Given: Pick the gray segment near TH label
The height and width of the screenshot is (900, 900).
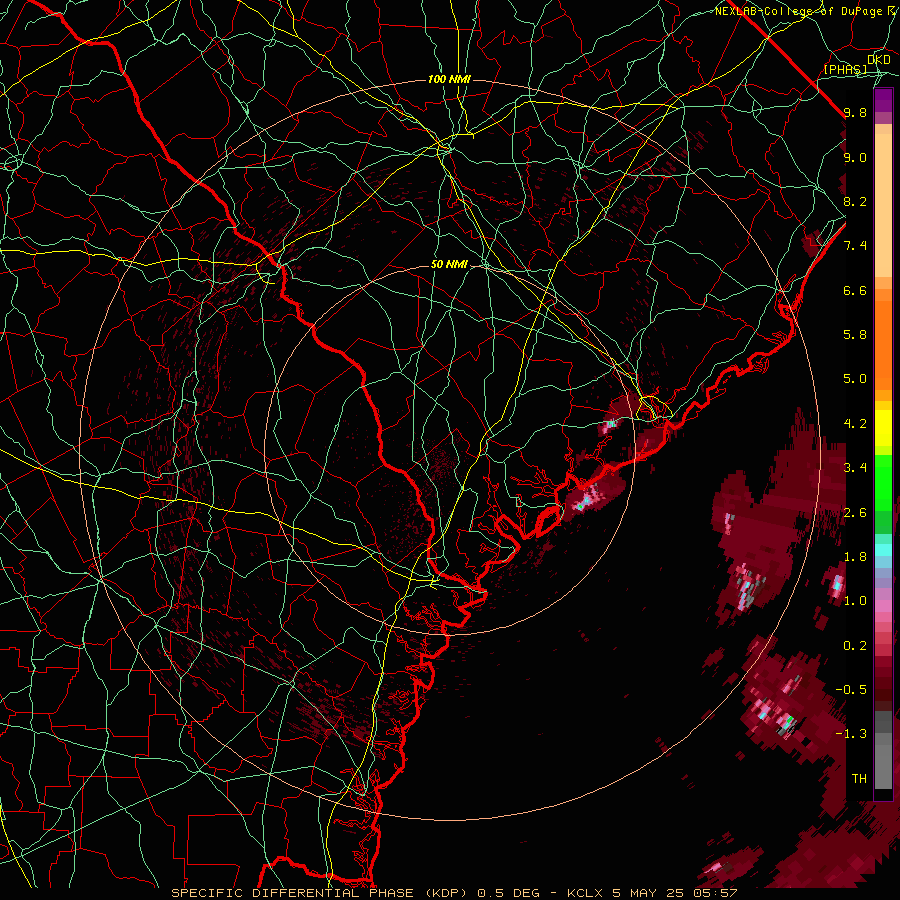Looking at the screenshot, I should (883, 767).
